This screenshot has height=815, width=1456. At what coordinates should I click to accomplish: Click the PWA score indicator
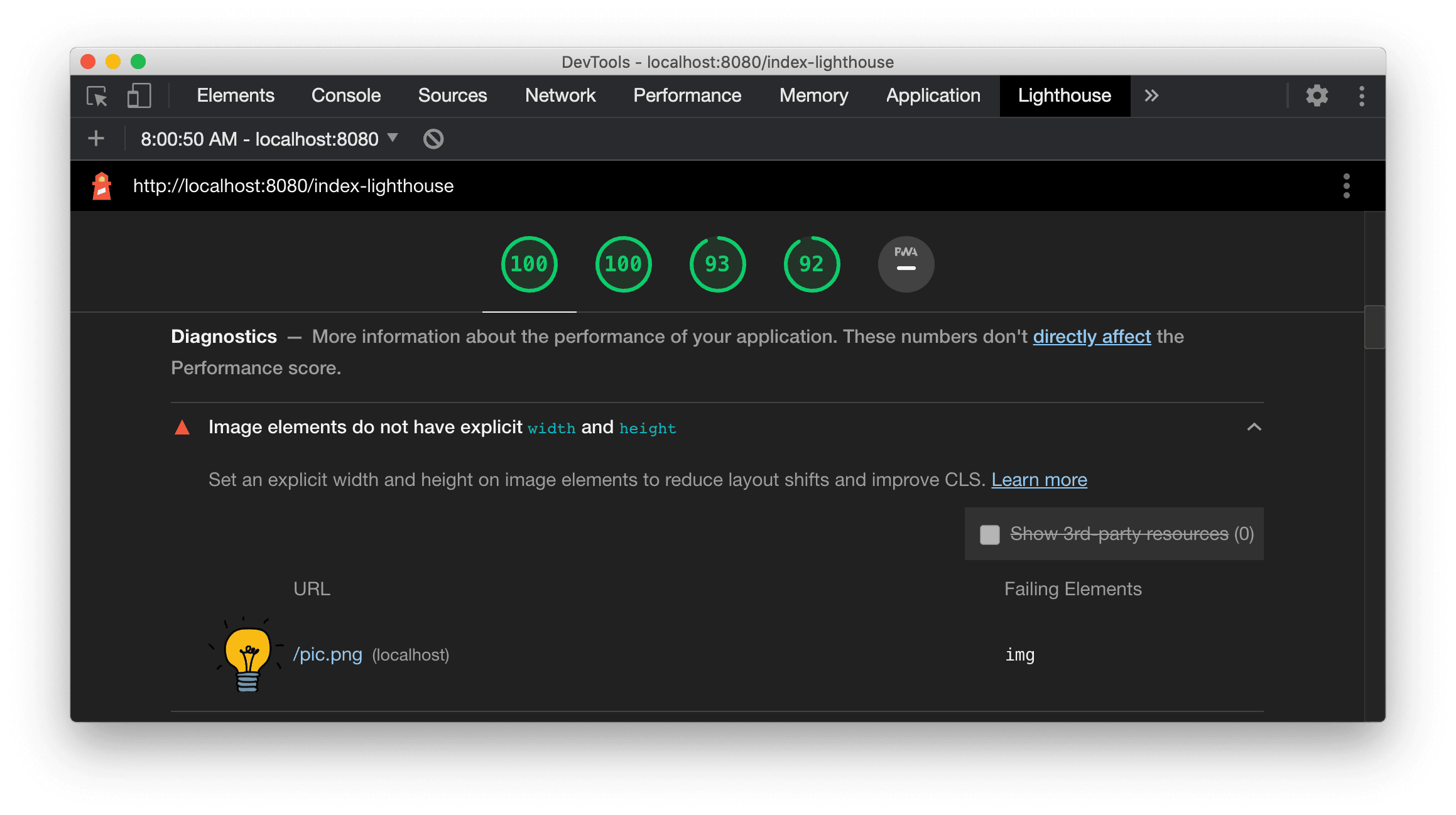click(904, 263)
